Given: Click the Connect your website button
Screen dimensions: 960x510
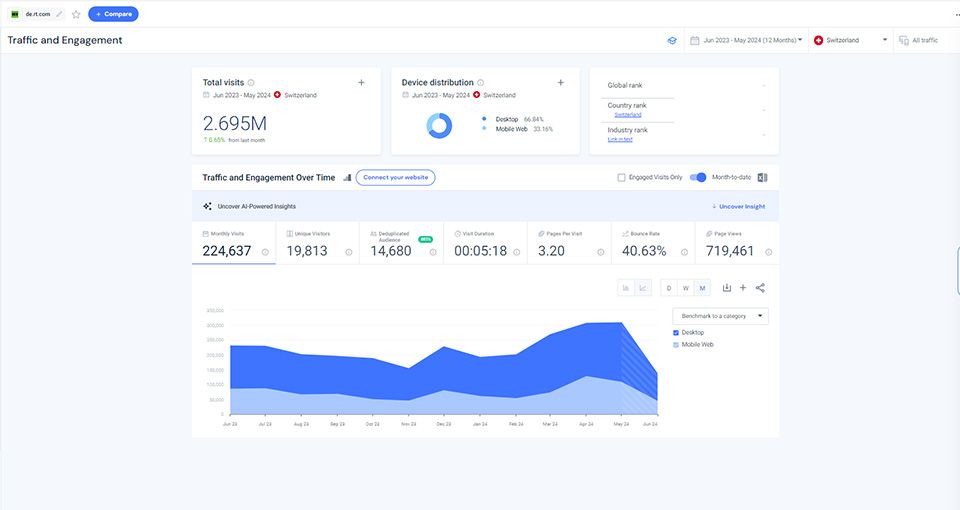Looking at the screenshot, I should [x=395, y=177].
